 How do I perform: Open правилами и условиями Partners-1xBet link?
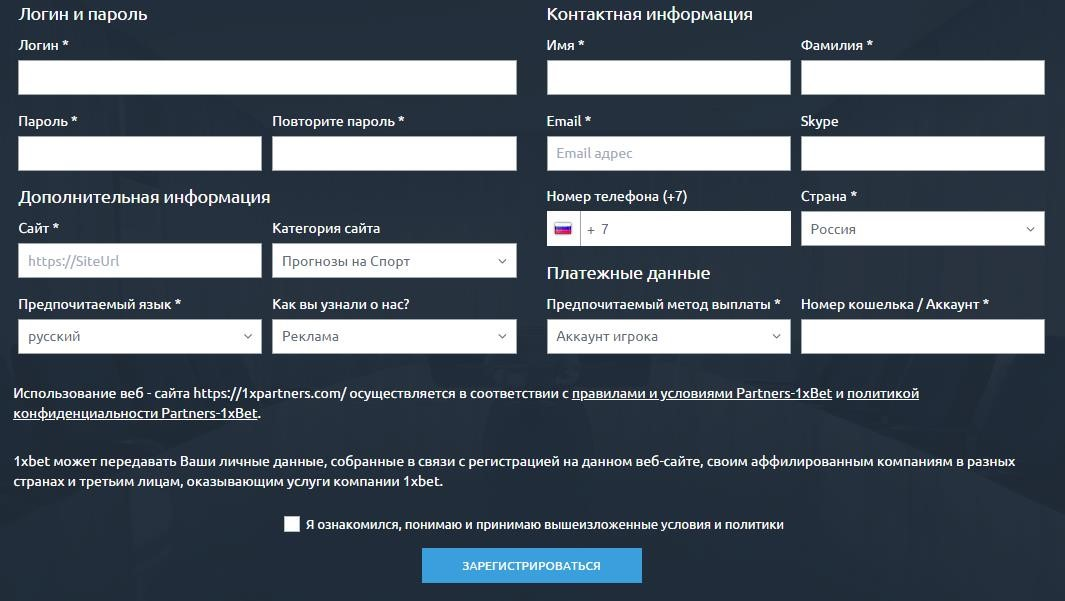pos(702,393)
